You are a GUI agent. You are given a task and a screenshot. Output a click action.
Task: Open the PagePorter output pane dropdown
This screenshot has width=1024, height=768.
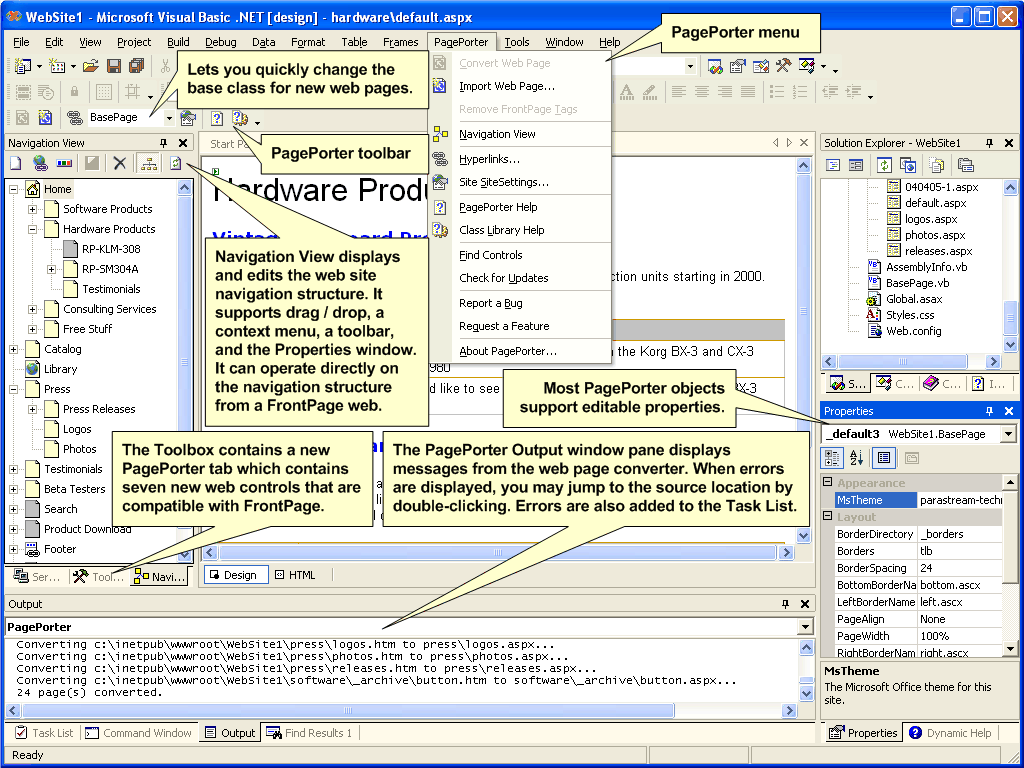(805, 627)
